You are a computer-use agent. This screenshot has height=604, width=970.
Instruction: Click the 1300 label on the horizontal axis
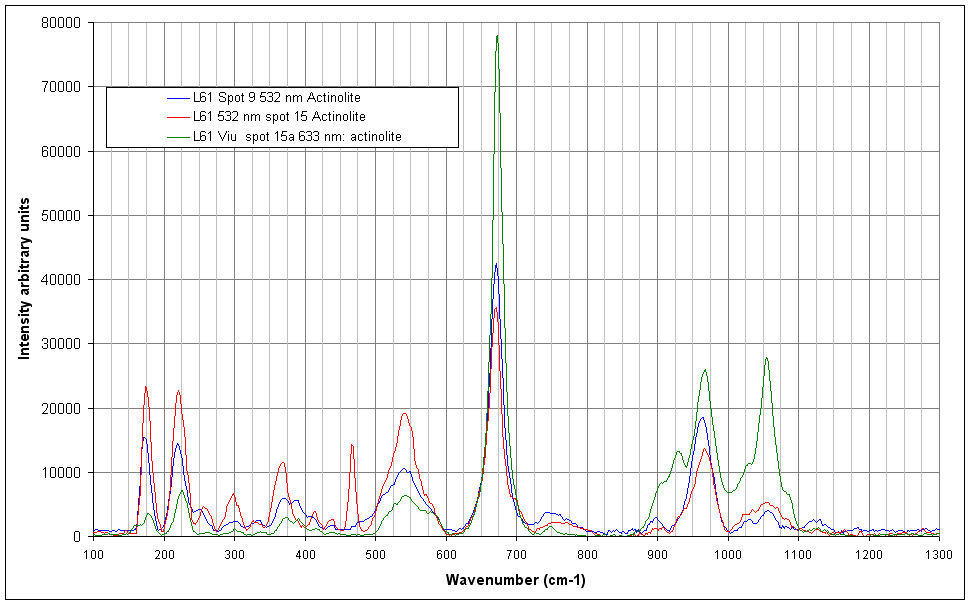(938, 553)
